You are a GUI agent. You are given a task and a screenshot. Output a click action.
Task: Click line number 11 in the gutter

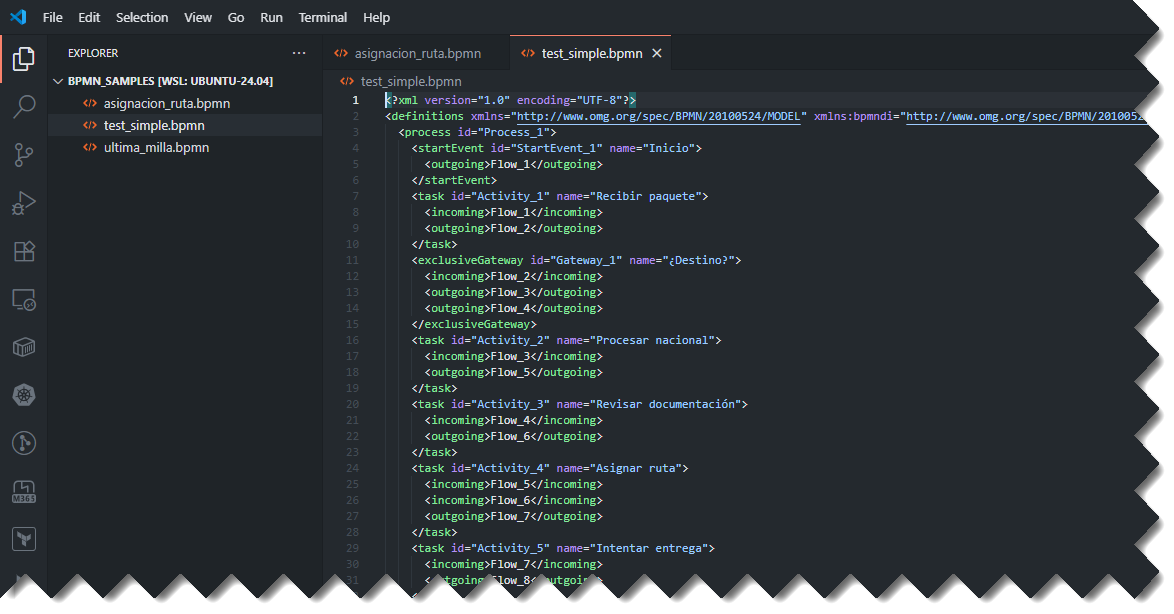(352, 260)
